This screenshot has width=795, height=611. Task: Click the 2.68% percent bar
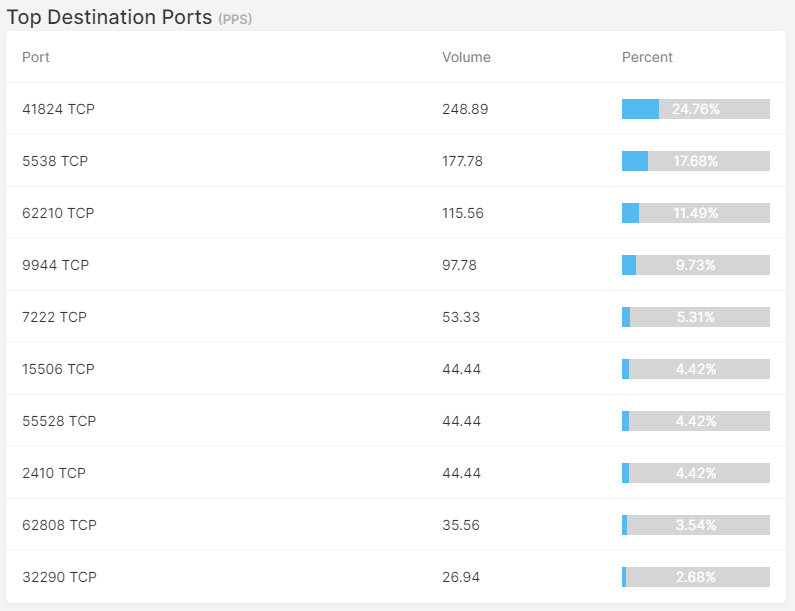tap(696, 577)
